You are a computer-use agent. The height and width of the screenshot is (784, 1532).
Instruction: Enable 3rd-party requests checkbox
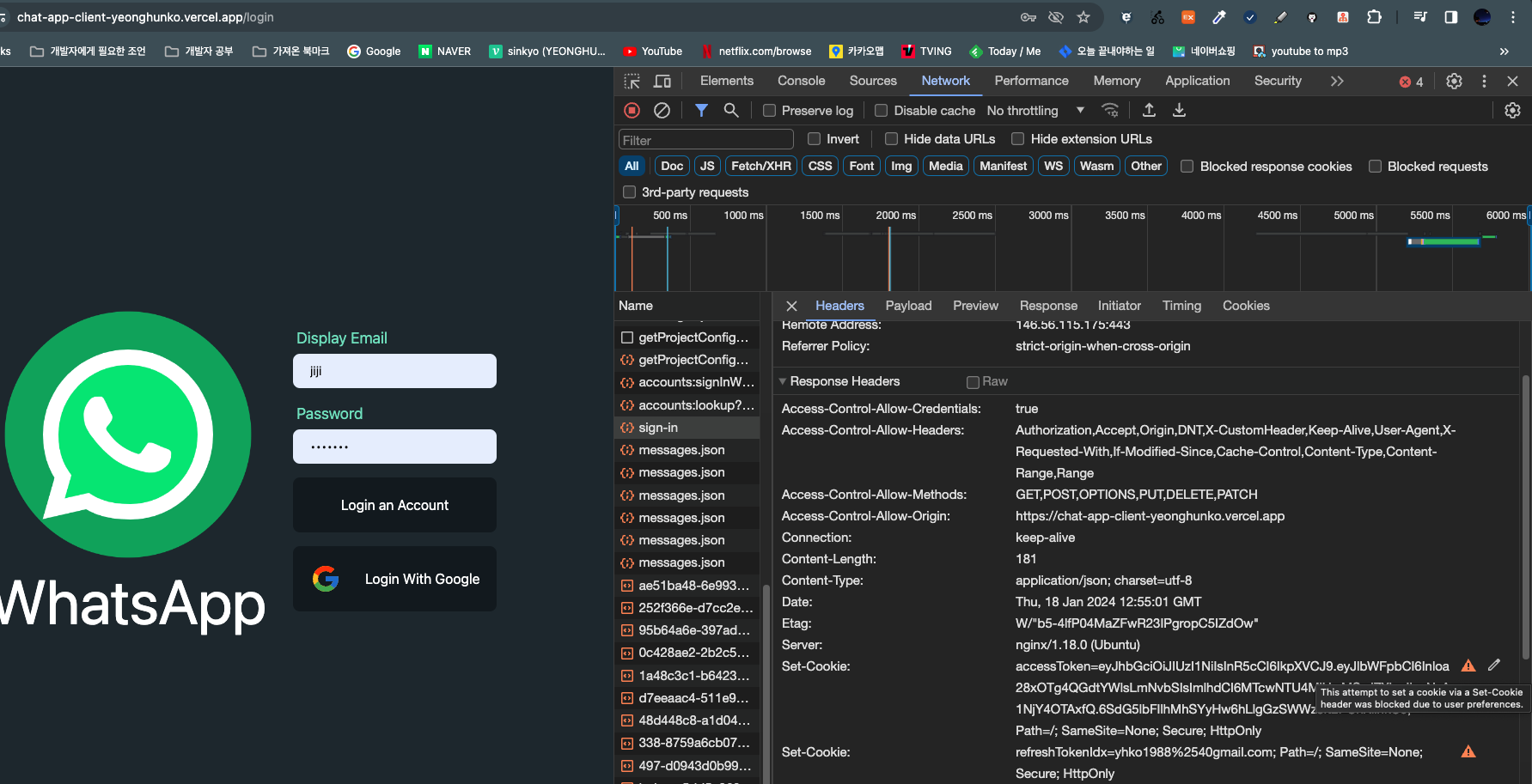pyautogui.click(x=629, y=192)
